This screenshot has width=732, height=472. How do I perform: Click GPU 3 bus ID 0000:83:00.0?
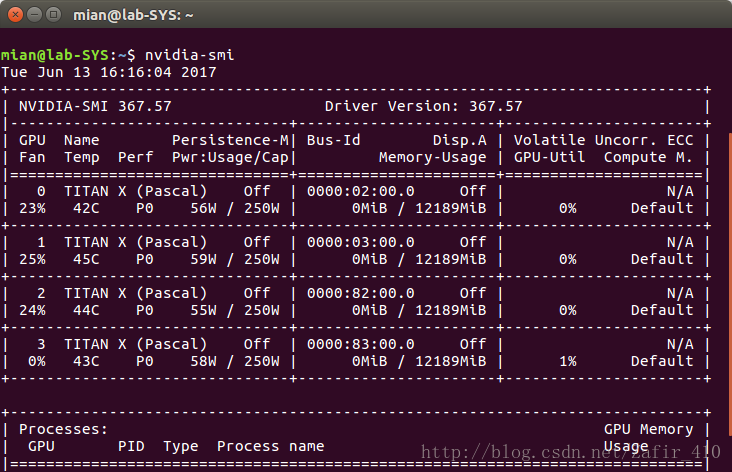coord(360,345)
